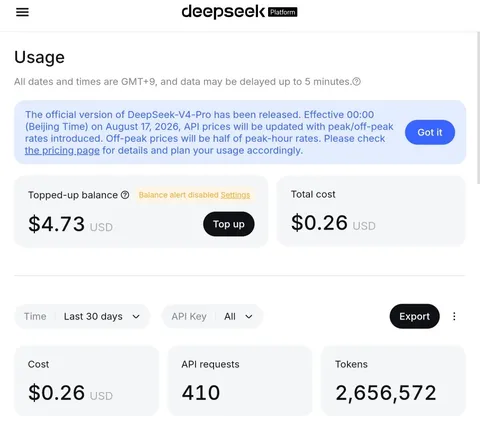Click the Total cost $0.26 value
Image resolution: width=480 pixels, height=431 pixels.
pyautogui.click(x=319, y=223)
